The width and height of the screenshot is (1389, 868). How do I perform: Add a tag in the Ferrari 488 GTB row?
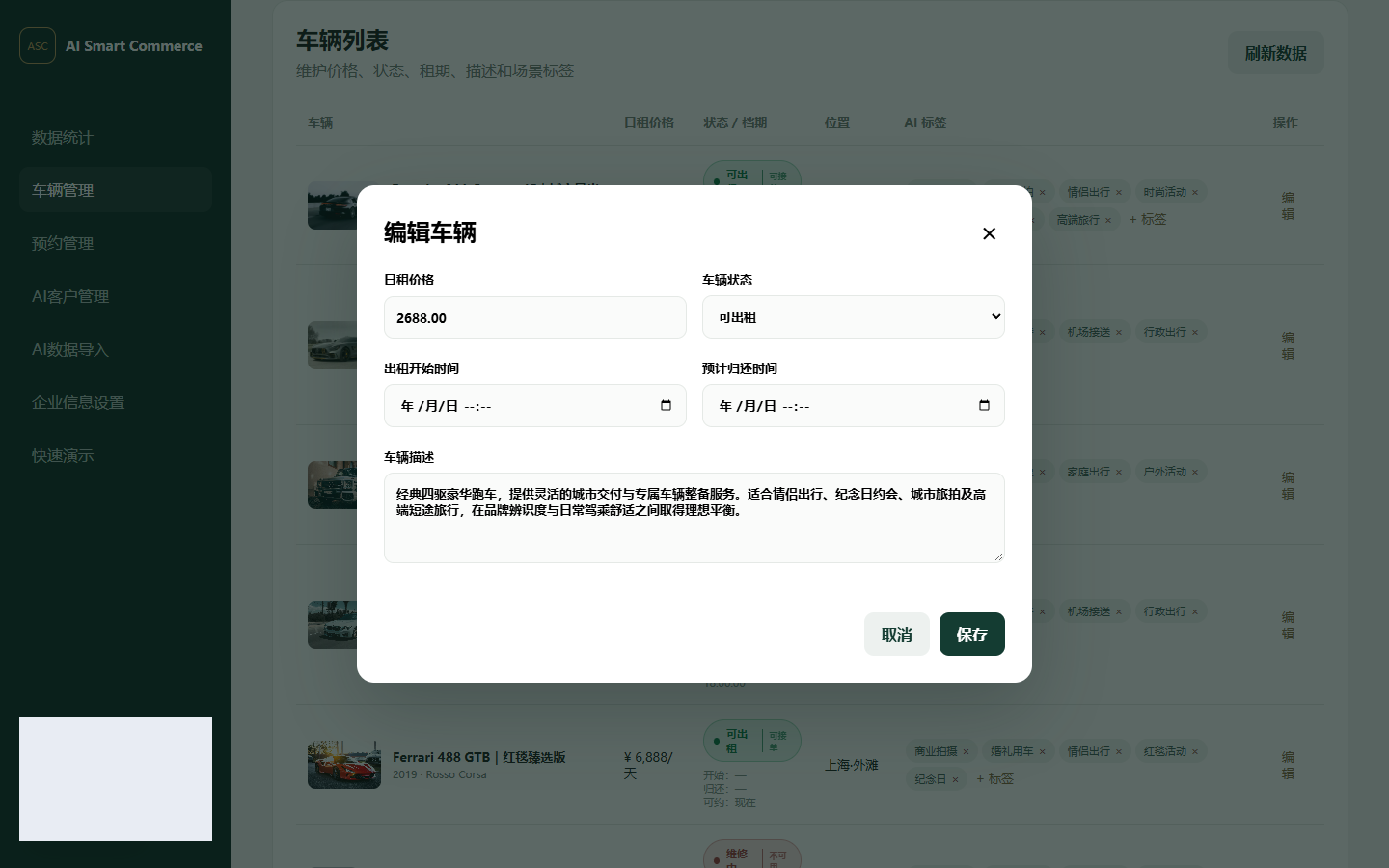(x=994, y=779)
